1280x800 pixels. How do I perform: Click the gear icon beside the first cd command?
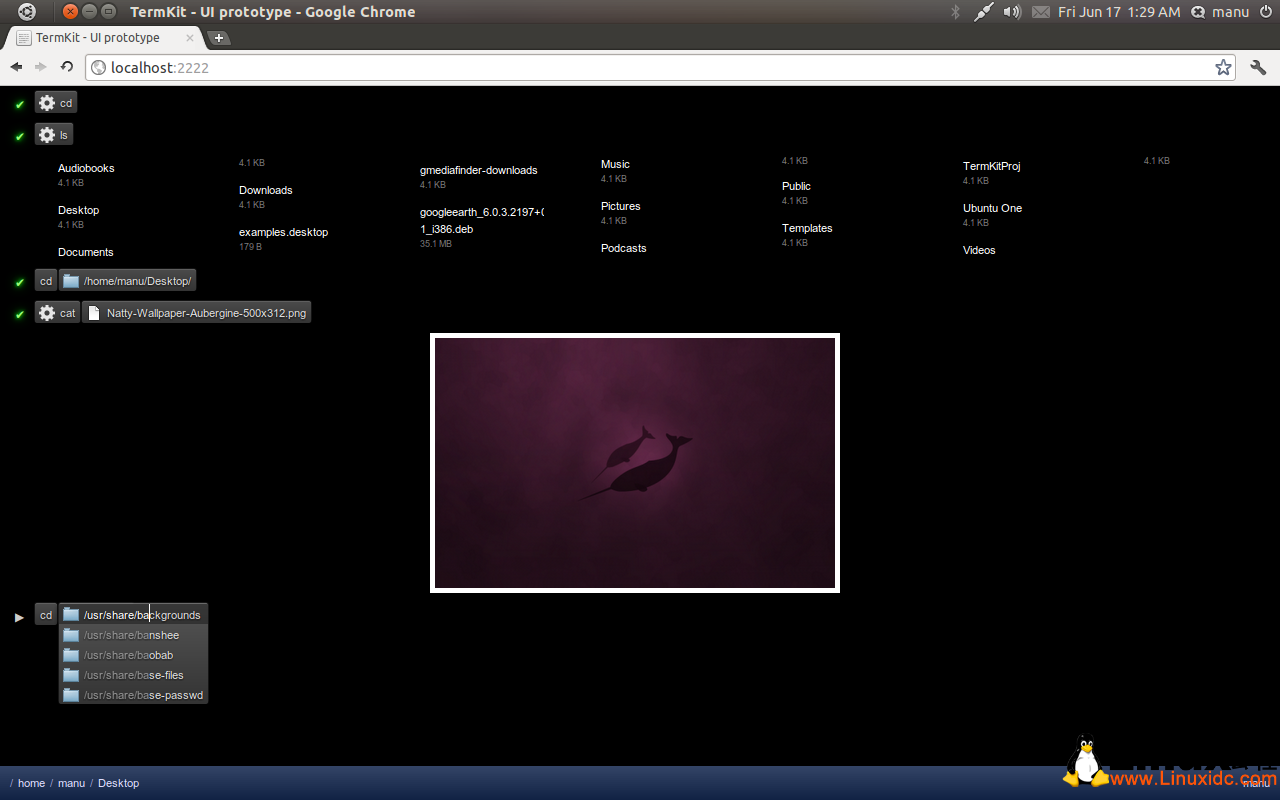point(46,102)
